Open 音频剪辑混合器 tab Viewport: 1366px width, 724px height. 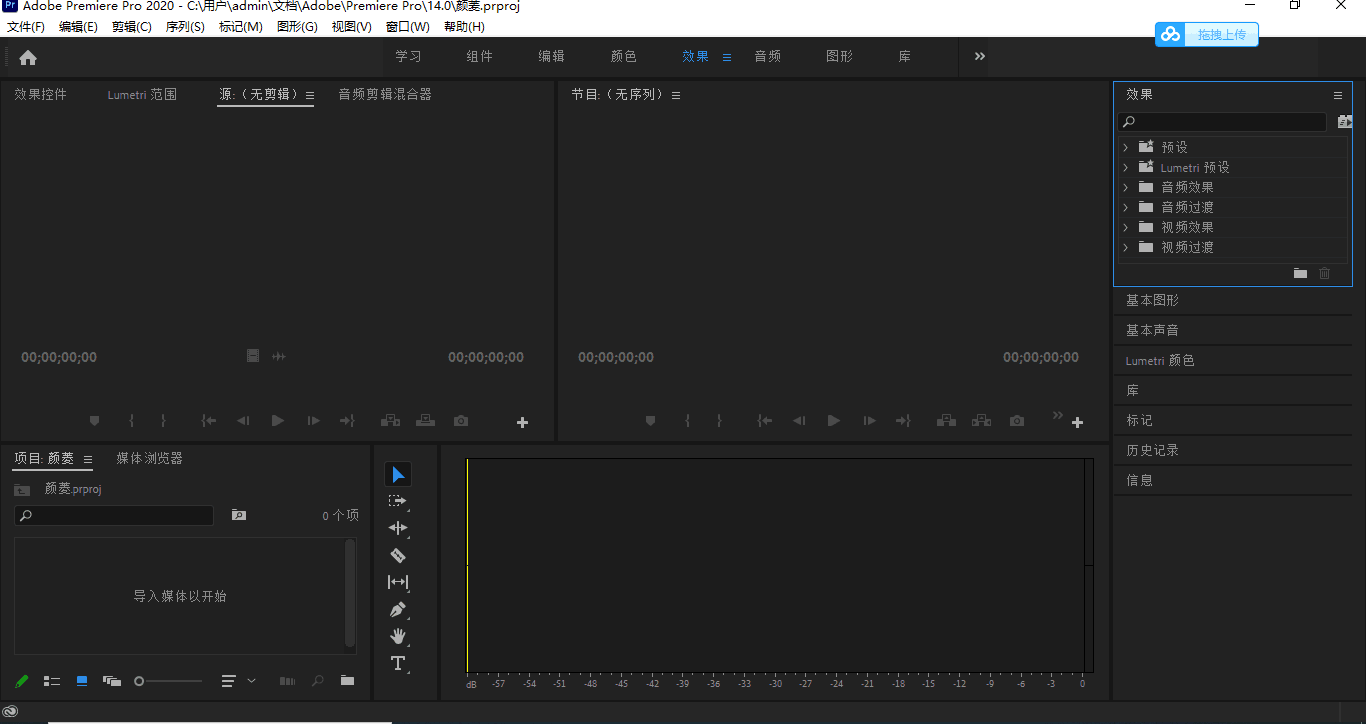click(x=385, y=94)
